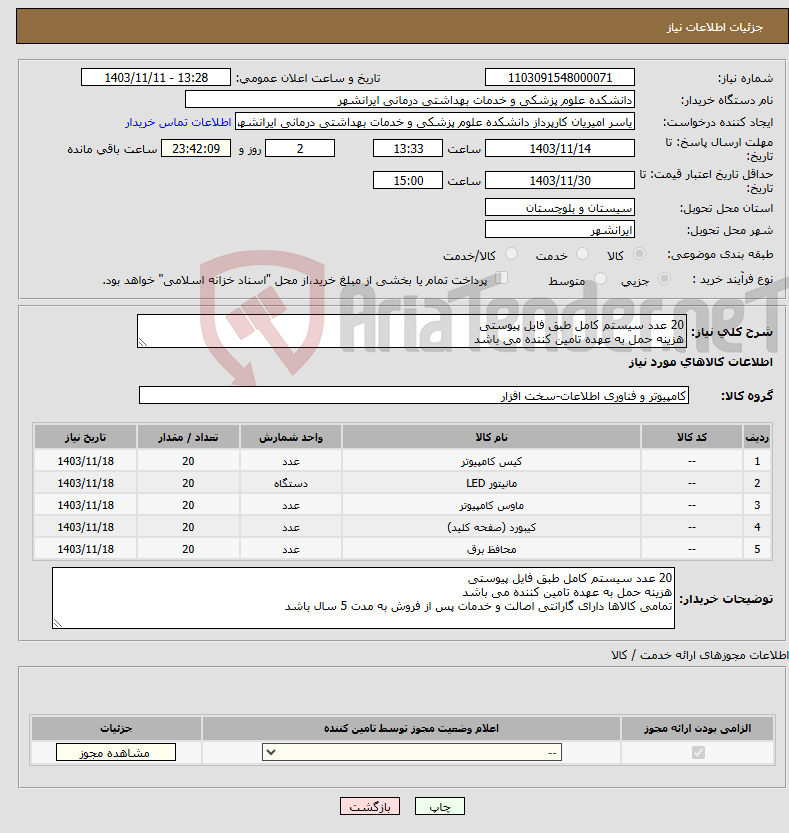Click the general need description textarea
This screenshot has width=789, height=833.
[x=412, y=331]
